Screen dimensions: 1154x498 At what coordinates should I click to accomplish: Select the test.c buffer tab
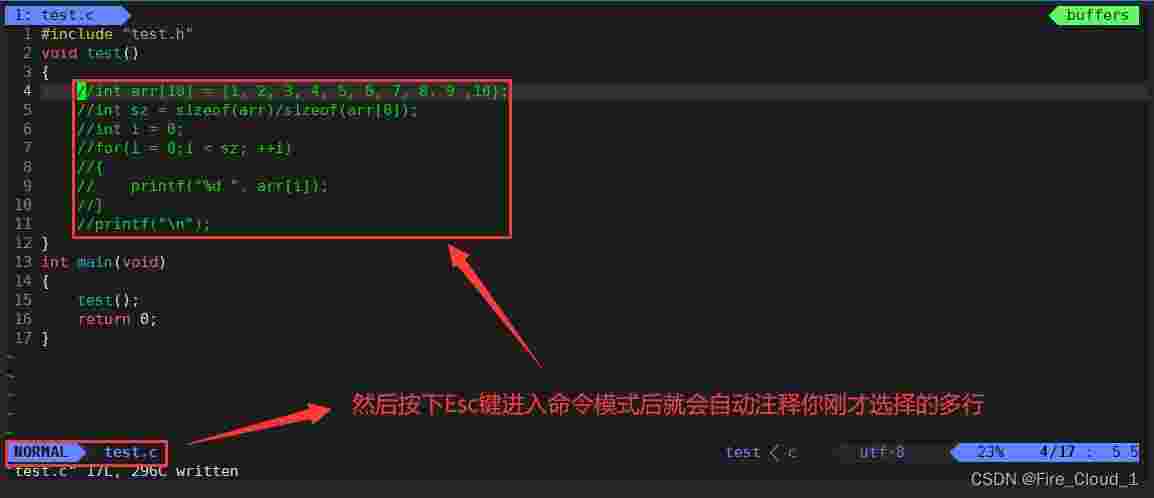click(x=66, y=15)
